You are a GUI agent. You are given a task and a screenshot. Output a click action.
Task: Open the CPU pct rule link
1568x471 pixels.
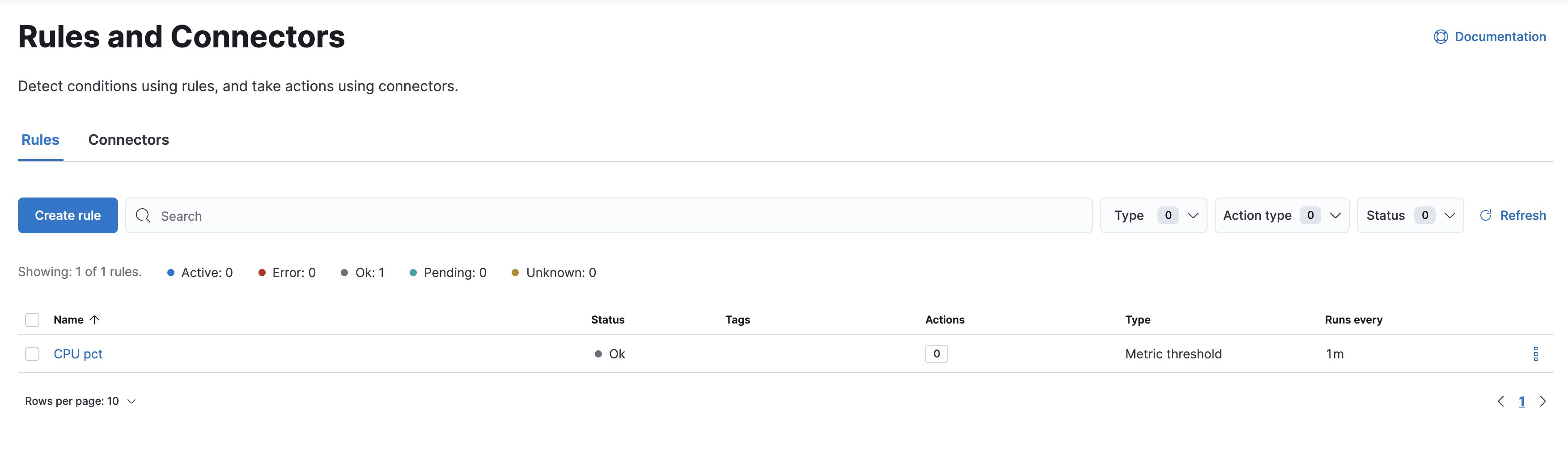click(x=78, y=353)
